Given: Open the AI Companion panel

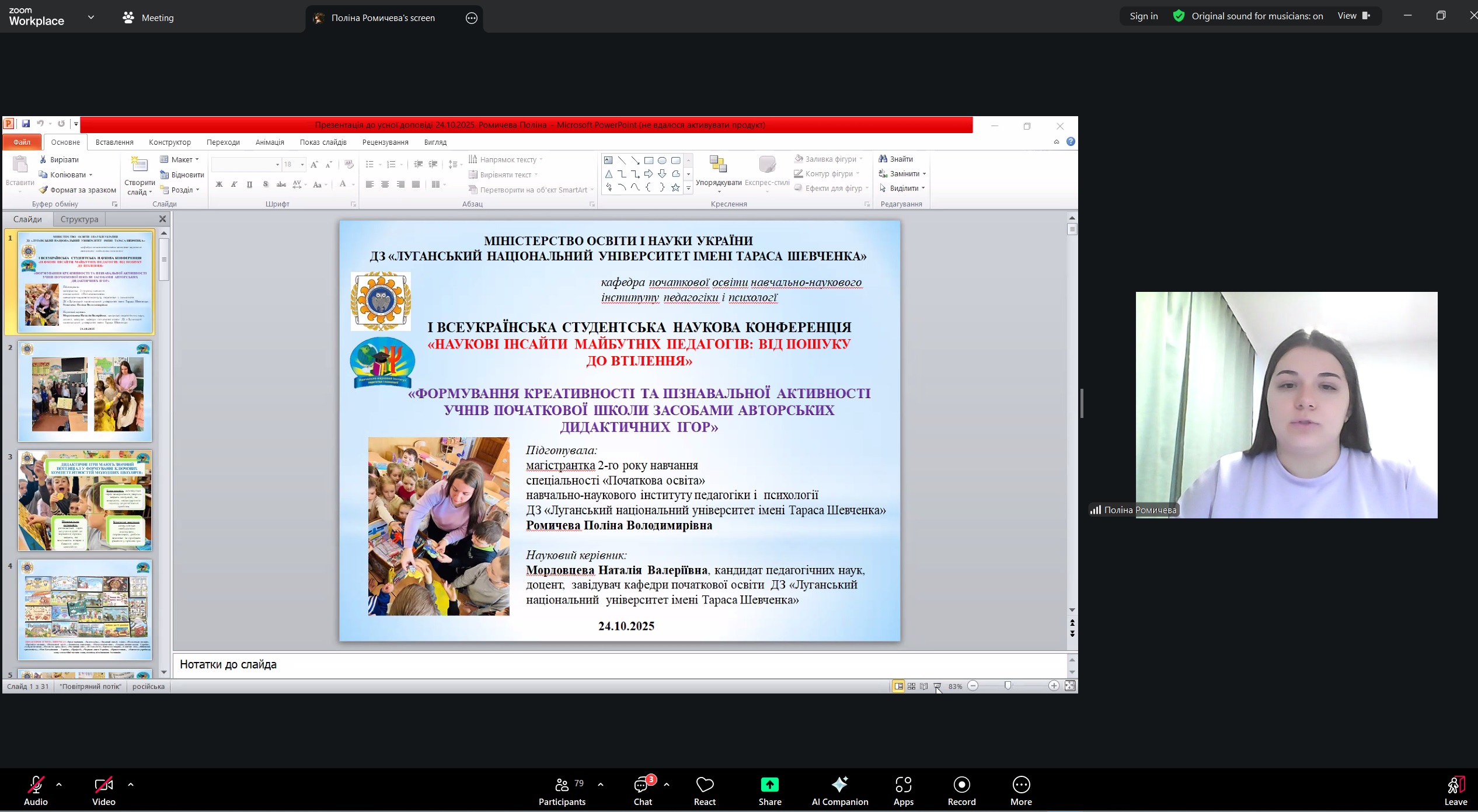Looking at the screenshot, I should click(839, 790).
